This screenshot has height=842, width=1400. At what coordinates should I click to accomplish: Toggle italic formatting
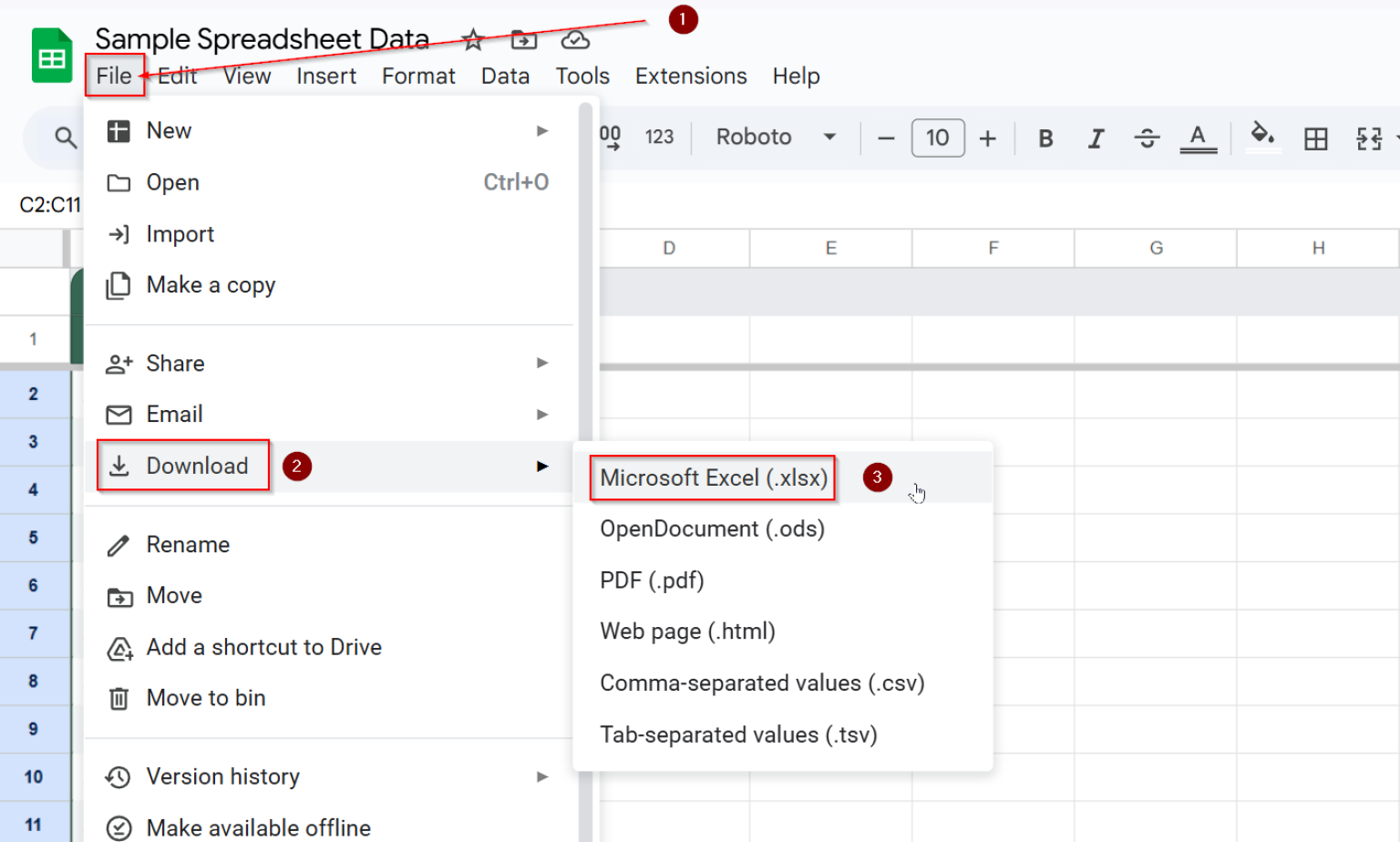[1096, 138]
